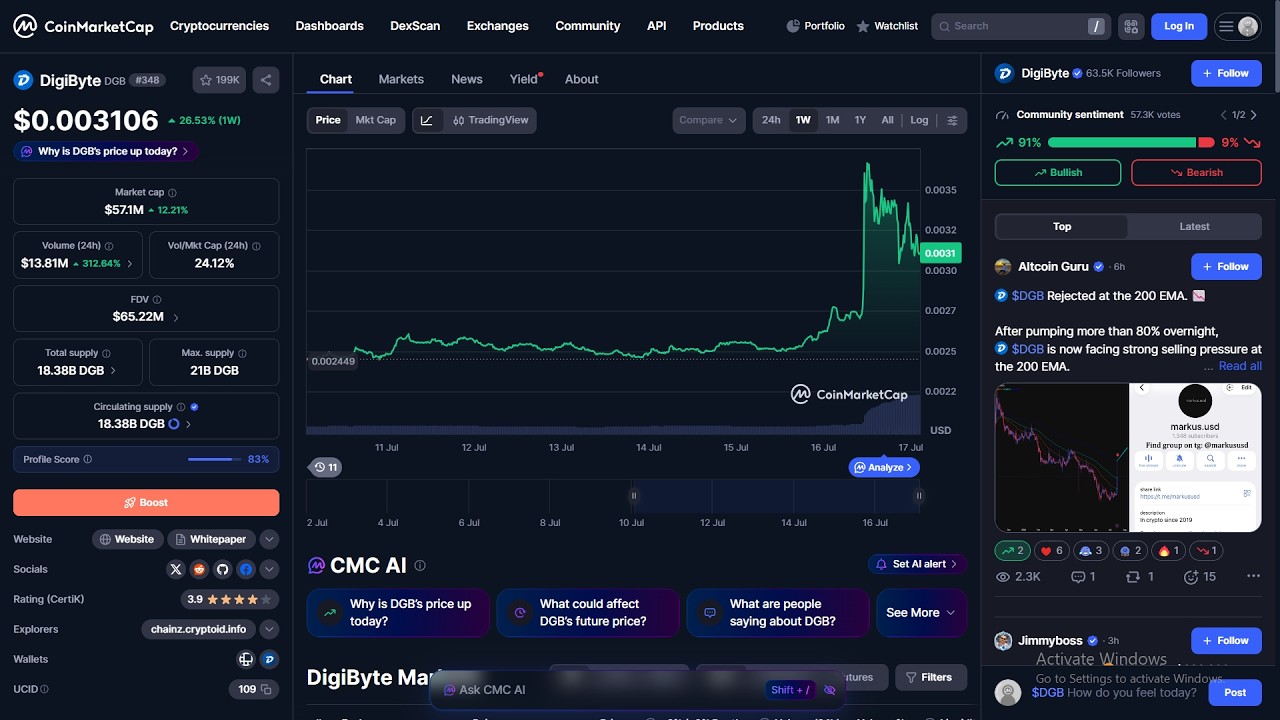Image resolution: width=1280 pixels, height=720 pixels.
Task: Share DigiByte page via share icon
Action: (x=266, y=80)
